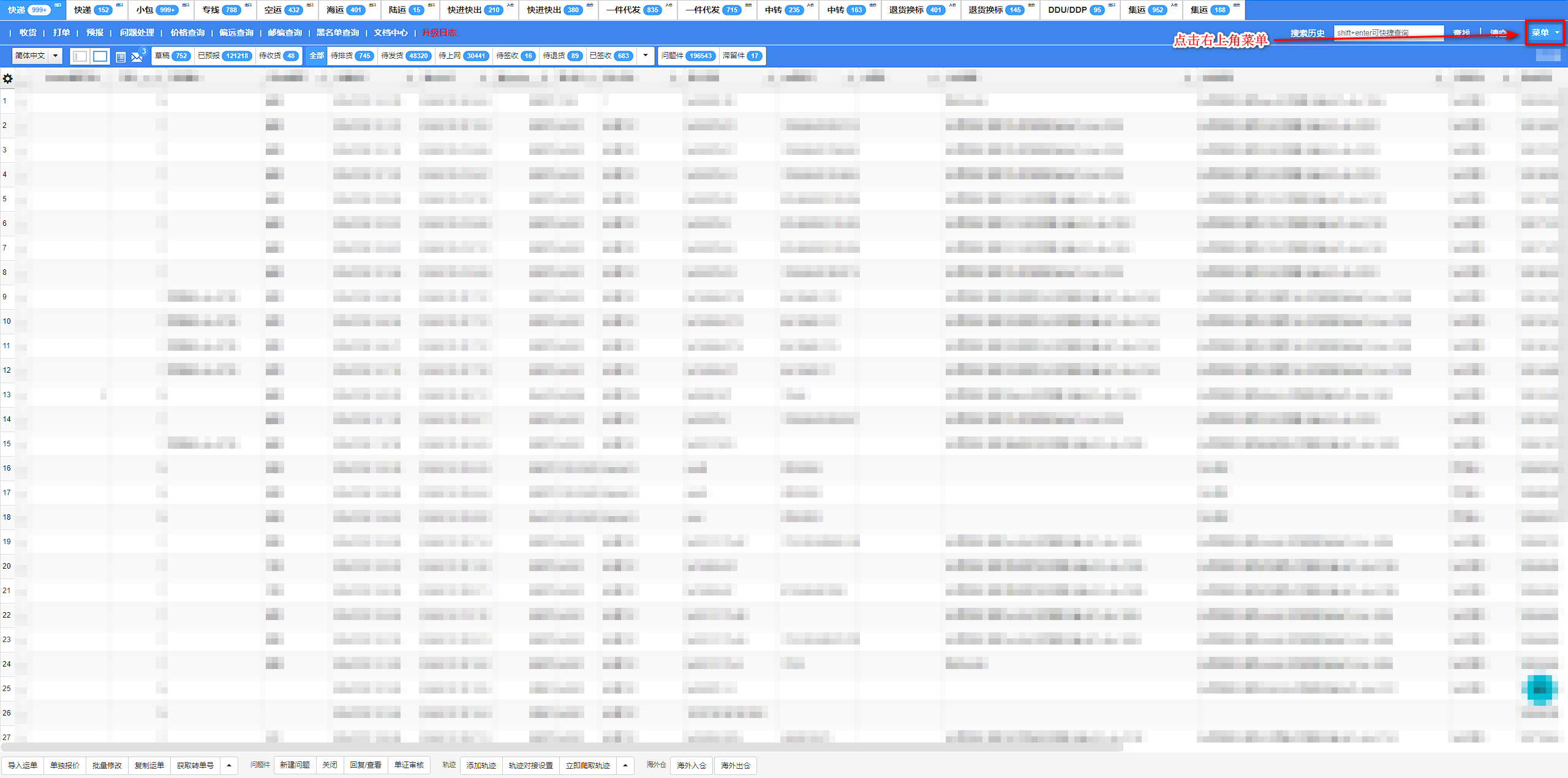Click the teal floating chat bubble icon
The image size is (1568, 778).
[1539, 690]
